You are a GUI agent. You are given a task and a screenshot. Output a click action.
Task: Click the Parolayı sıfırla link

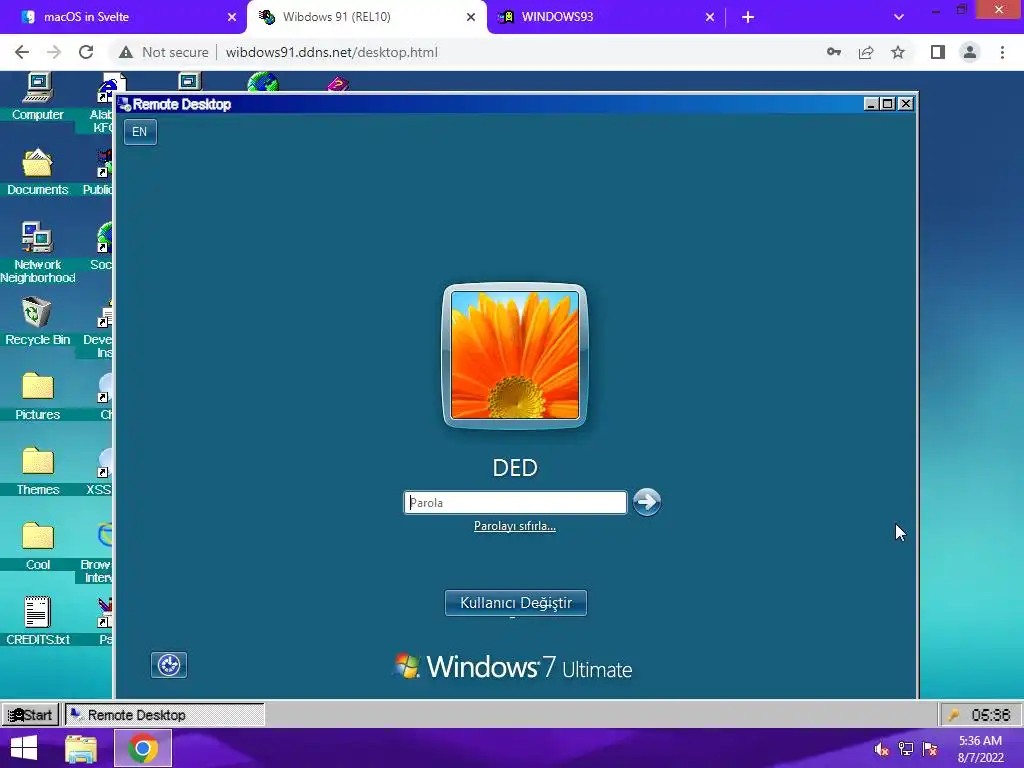[515, 526]
